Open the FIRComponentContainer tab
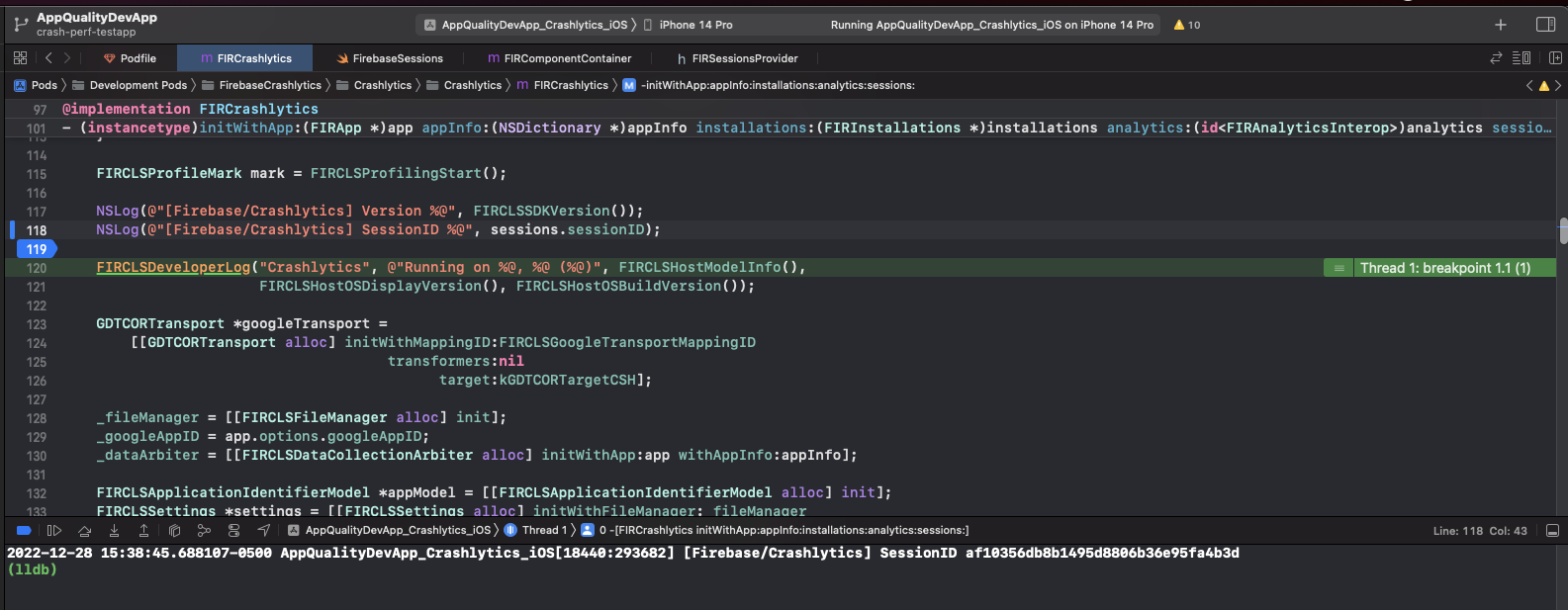 (x=559, y=58)
